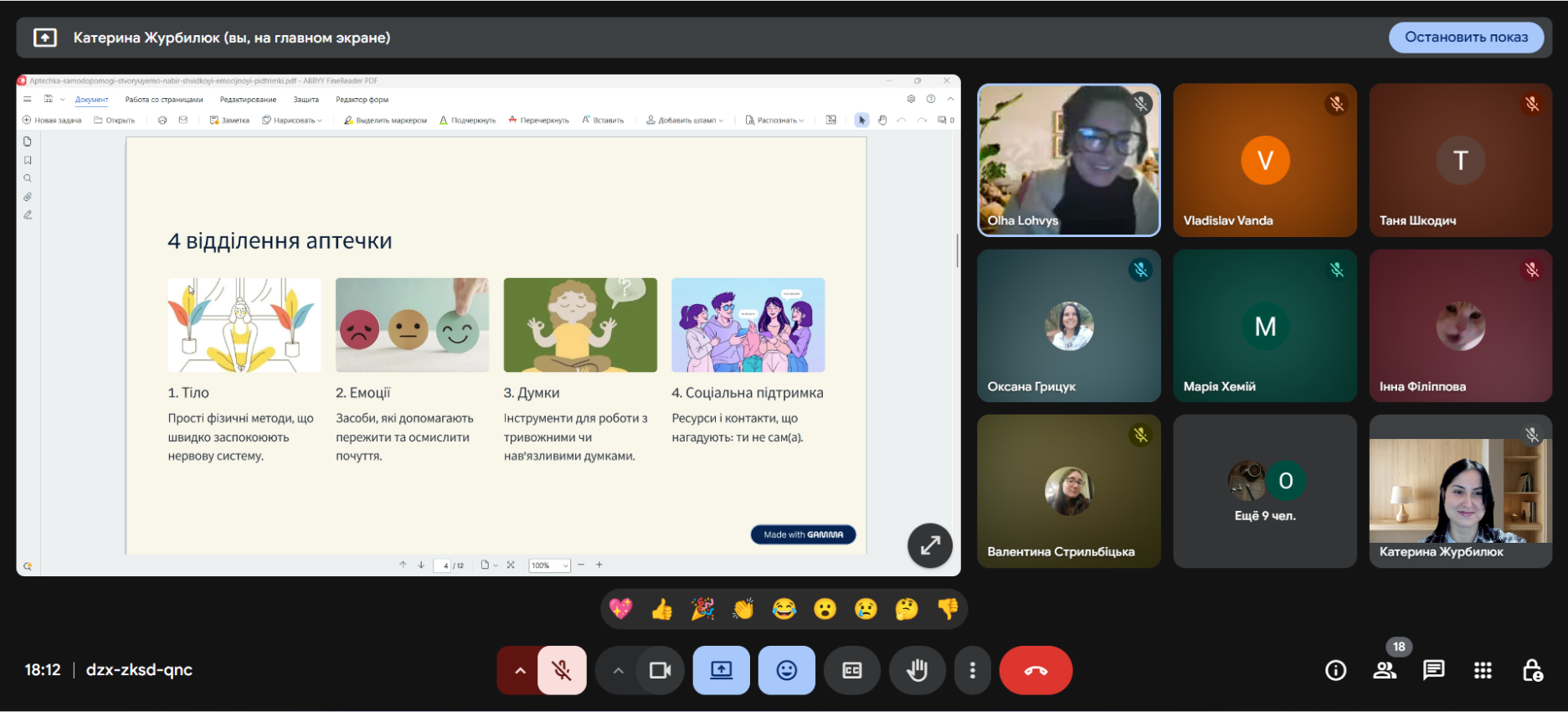The image size is (1568, 712).
Task: Open the meeting info icon
Action: [1335, 670]
